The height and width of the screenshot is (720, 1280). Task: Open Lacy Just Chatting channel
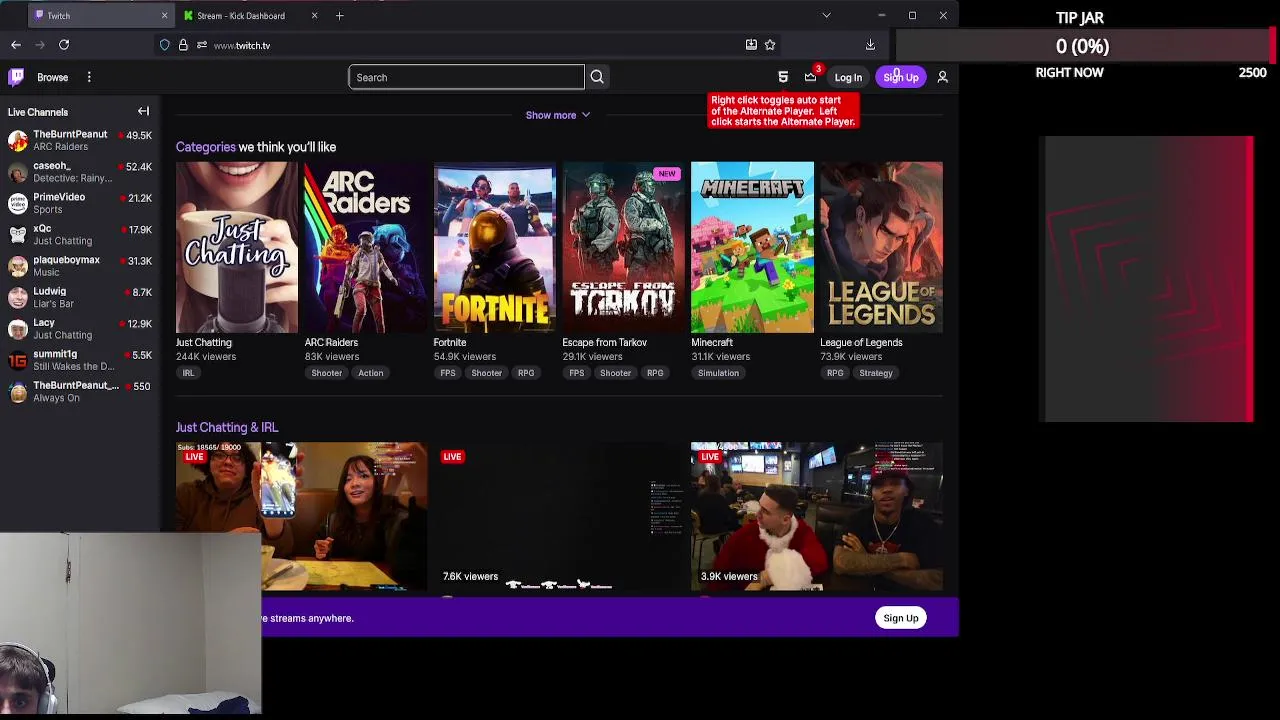point(80,329)
